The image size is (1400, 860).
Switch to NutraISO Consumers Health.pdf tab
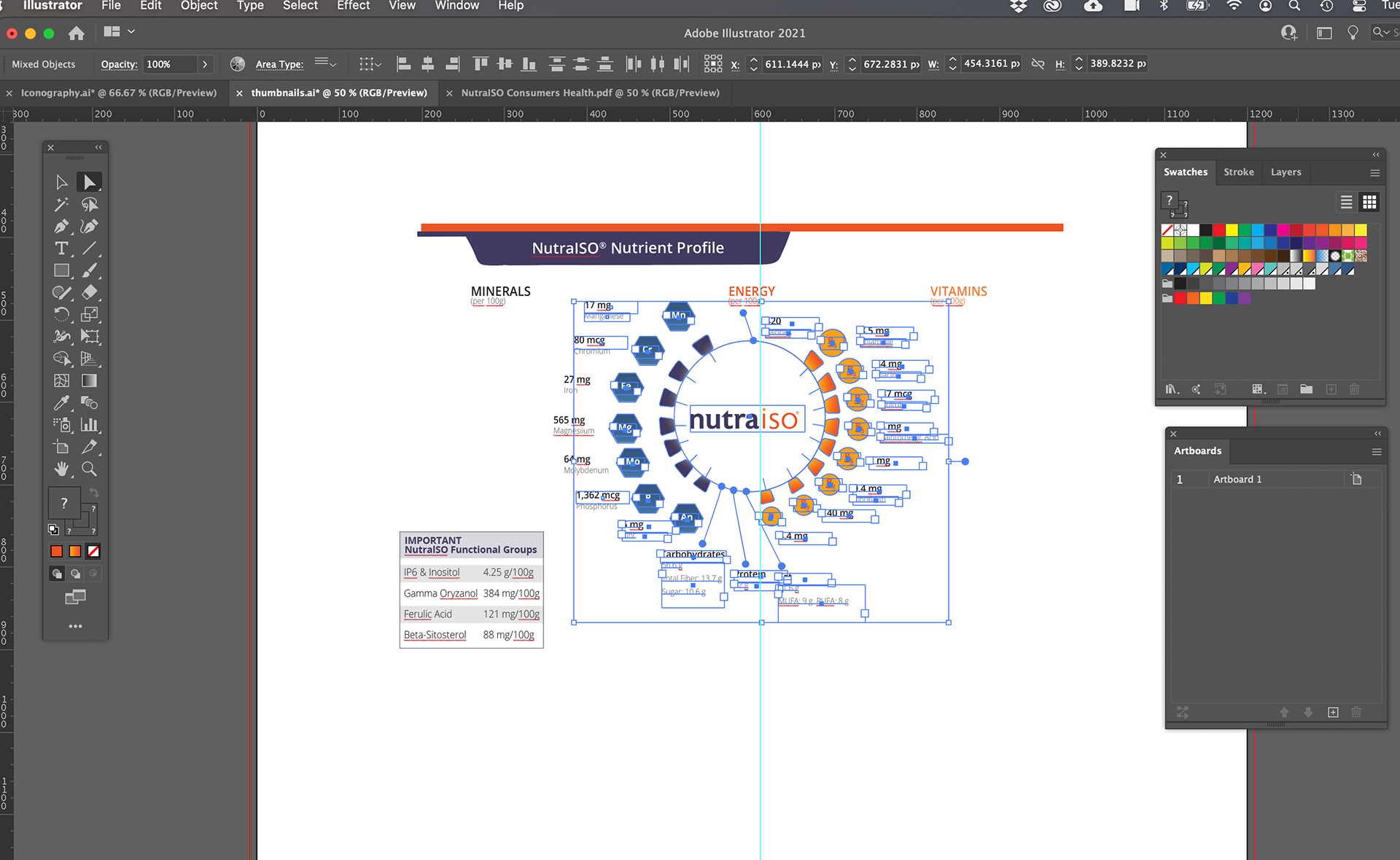590,93
